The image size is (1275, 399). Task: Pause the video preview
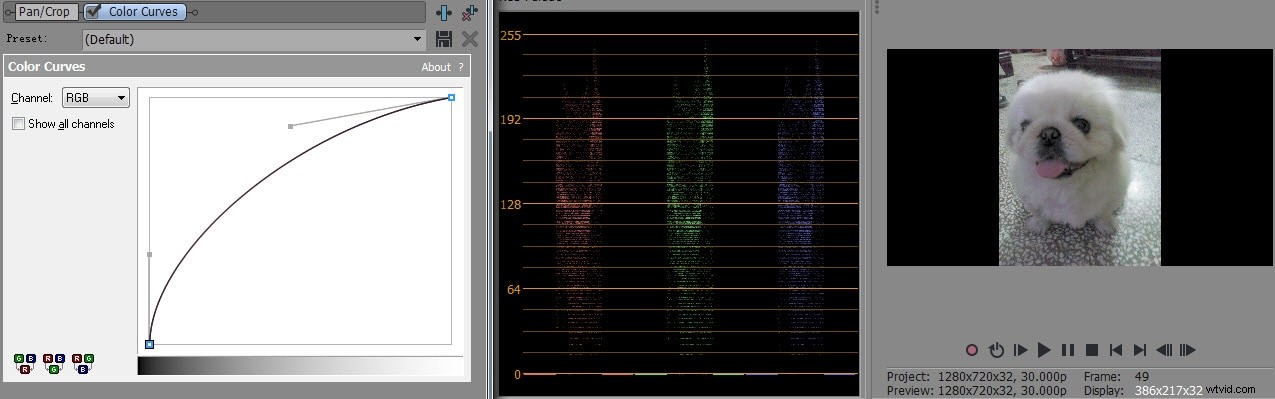1068,350
